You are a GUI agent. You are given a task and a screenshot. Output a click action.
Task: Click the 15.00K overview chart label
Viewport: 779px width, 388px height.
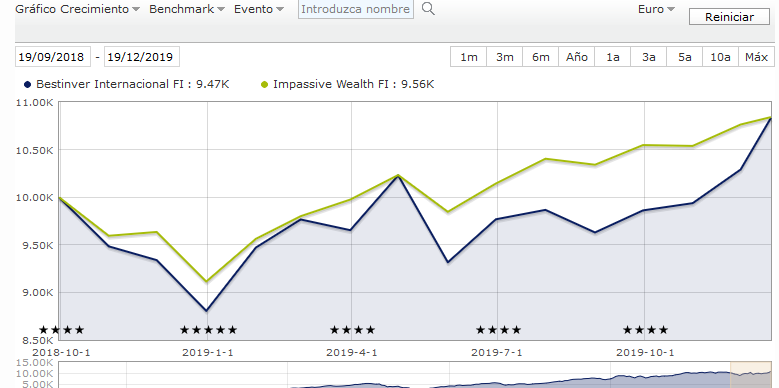pyautogui.click(x=34, y=363)
